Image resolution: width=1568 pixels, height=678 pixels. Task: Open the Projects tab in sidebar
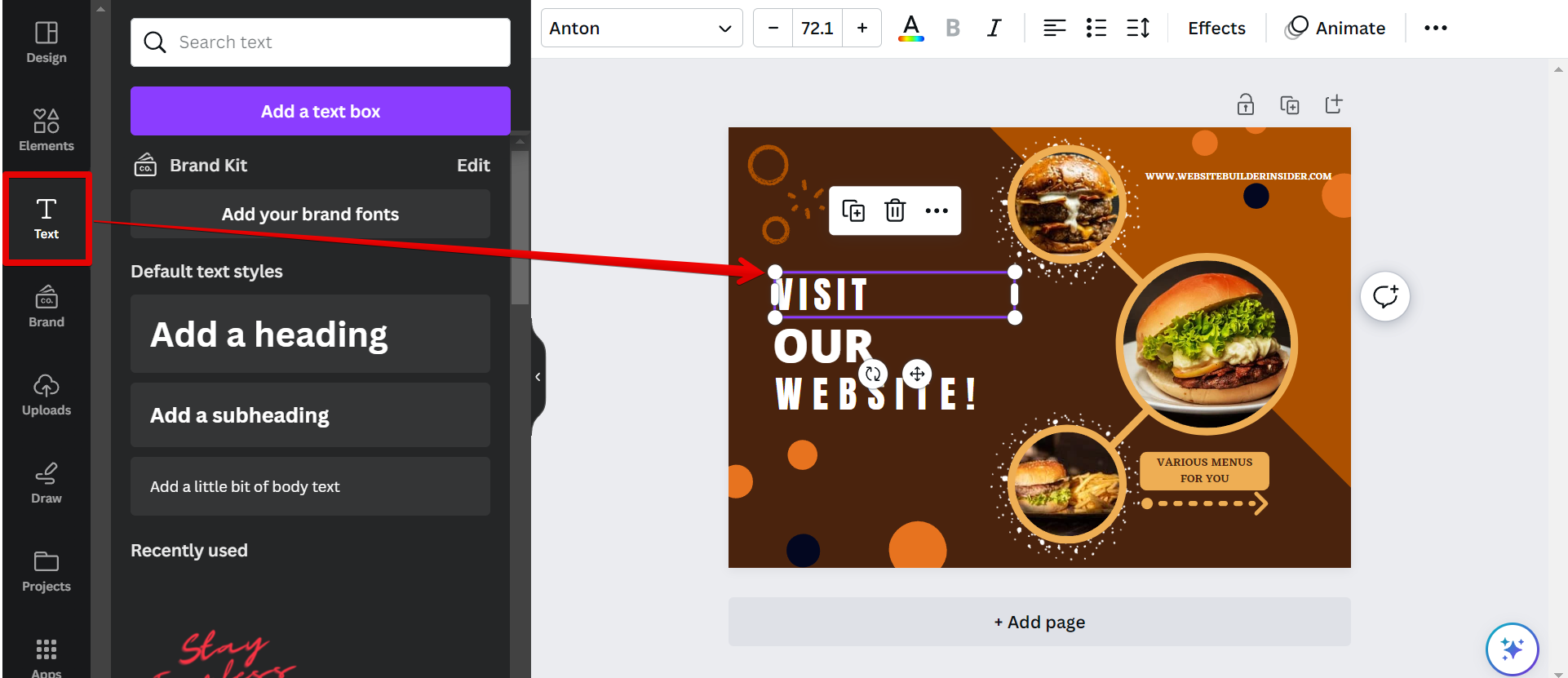[47, 571]
